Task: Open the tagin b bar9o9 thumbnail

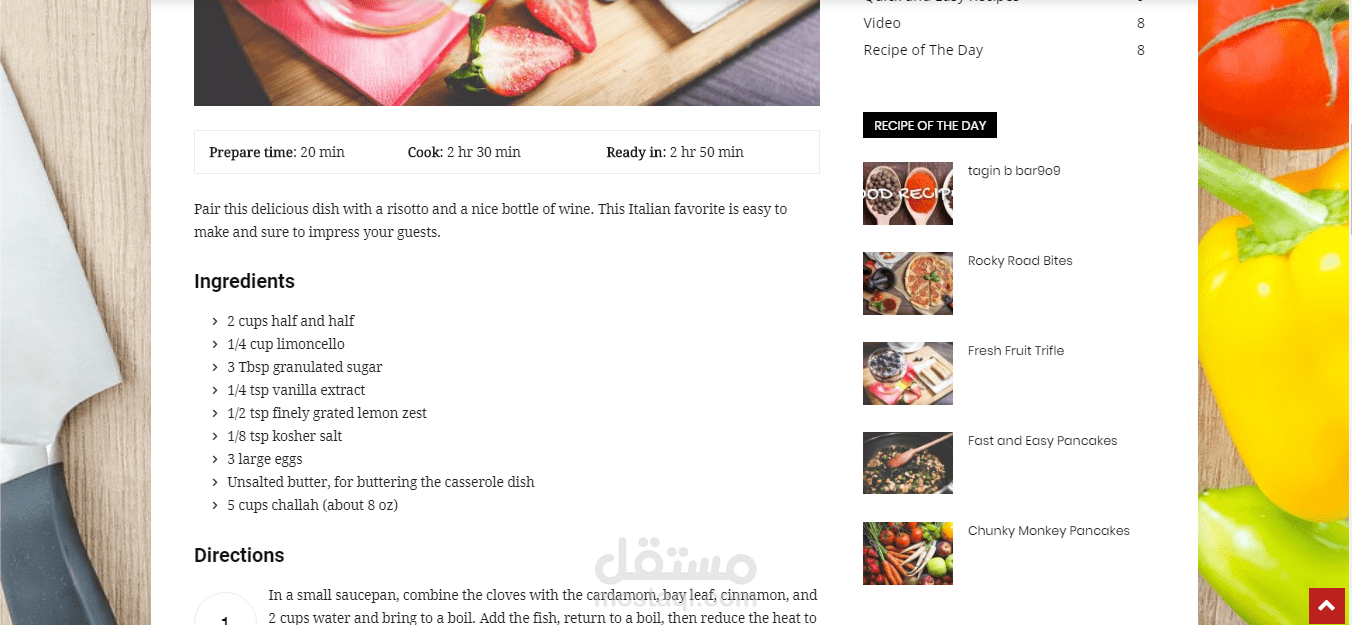Action: pyautogui.click(x=908, y=194)
